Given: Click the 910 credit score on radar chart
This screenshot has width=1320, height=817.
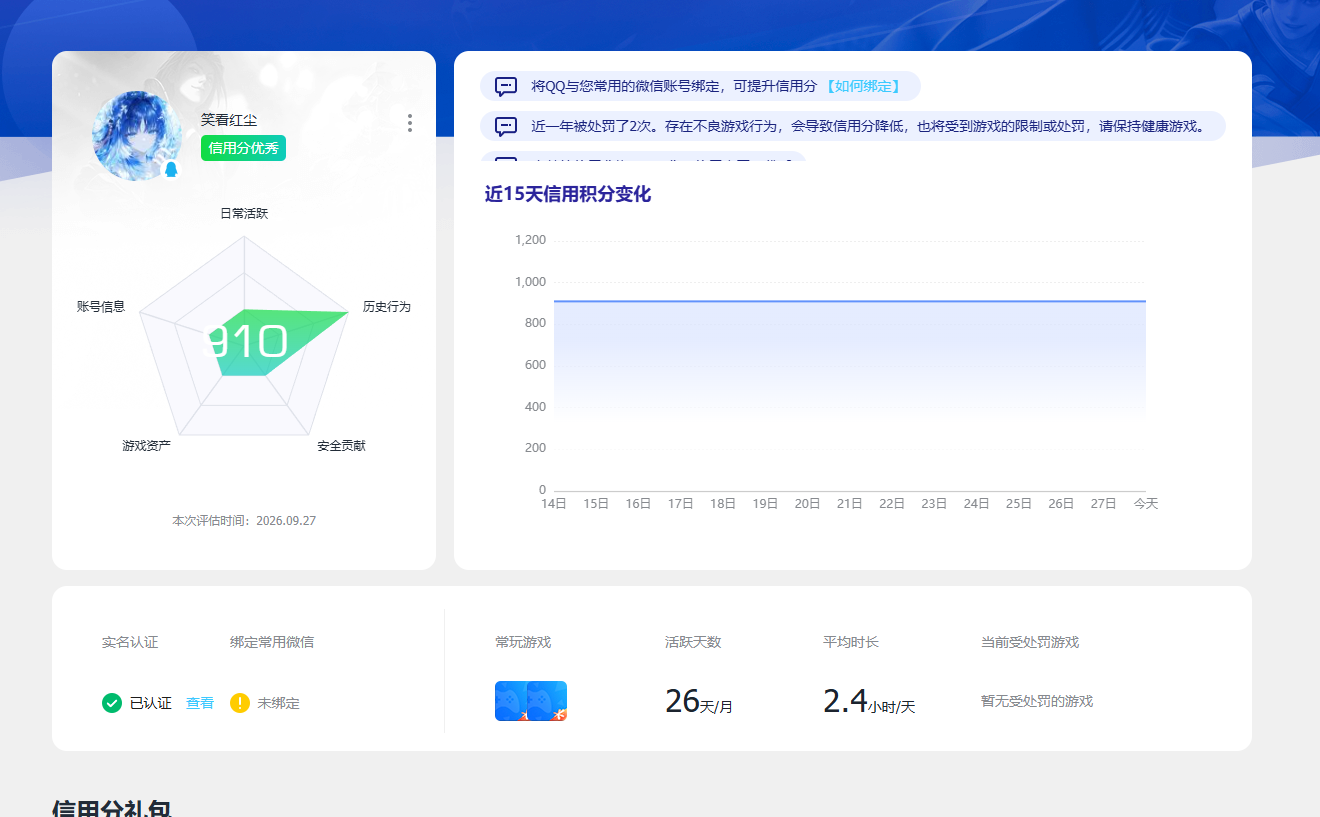Looking at the screenshot, I should coord(246,342).
